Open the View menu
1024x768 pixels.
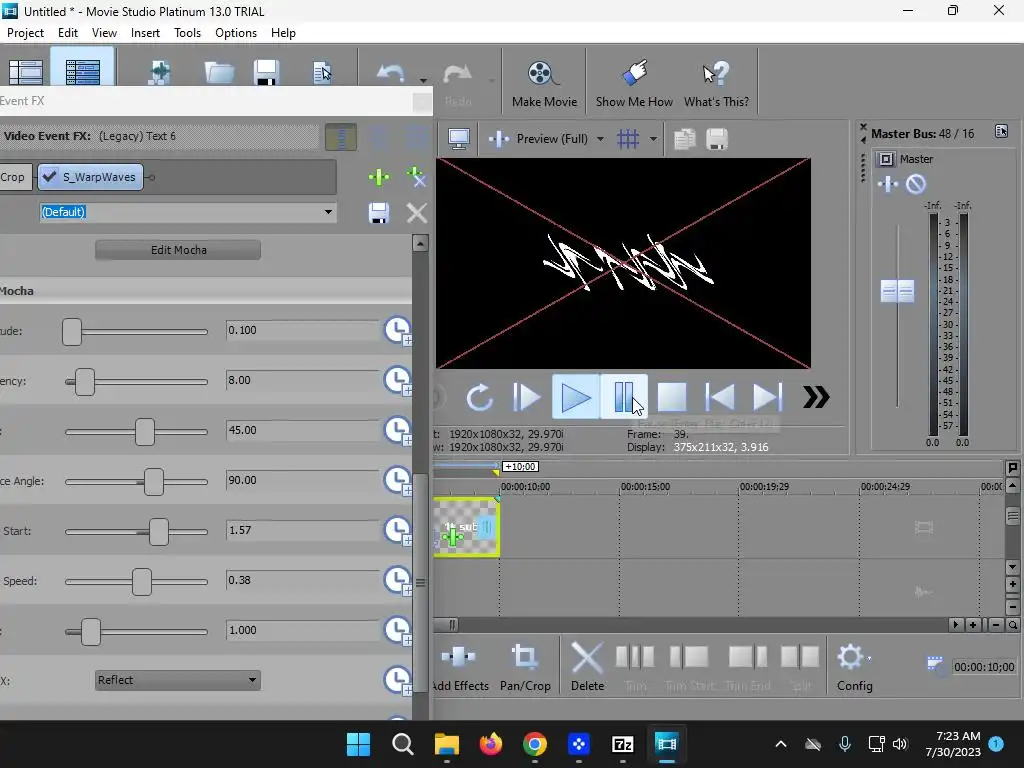point(104,33)
